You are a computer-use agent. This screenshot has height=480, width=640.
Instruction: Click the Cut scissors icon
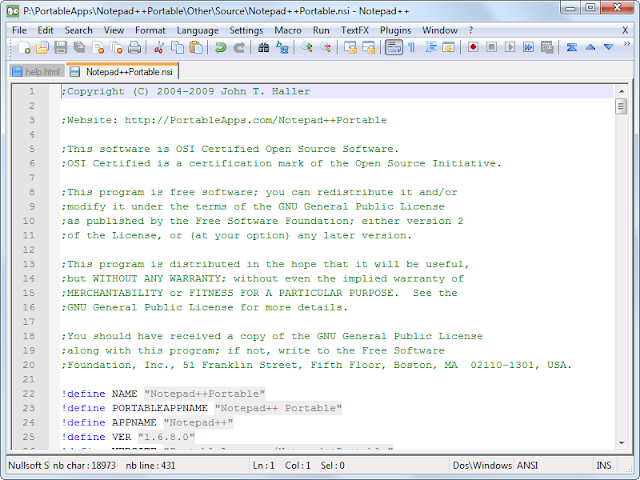(x=159, y=48)
